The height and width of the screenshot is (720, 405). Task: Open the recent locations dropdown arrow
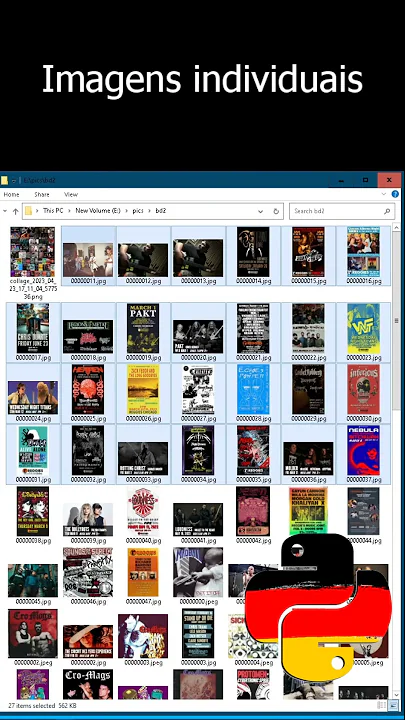coord(5,211)
